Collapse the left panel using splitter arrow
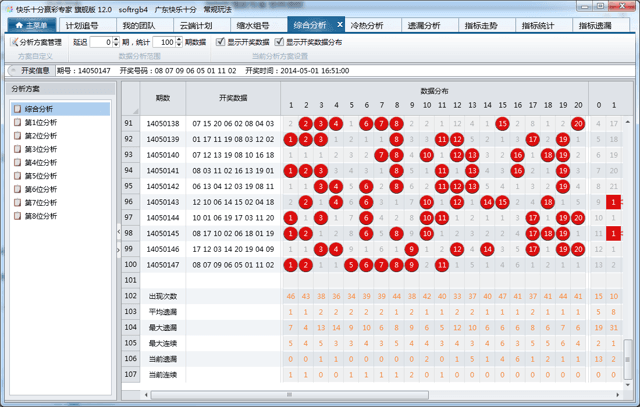This screenshot has width=640, height=407. click(118, 232)
